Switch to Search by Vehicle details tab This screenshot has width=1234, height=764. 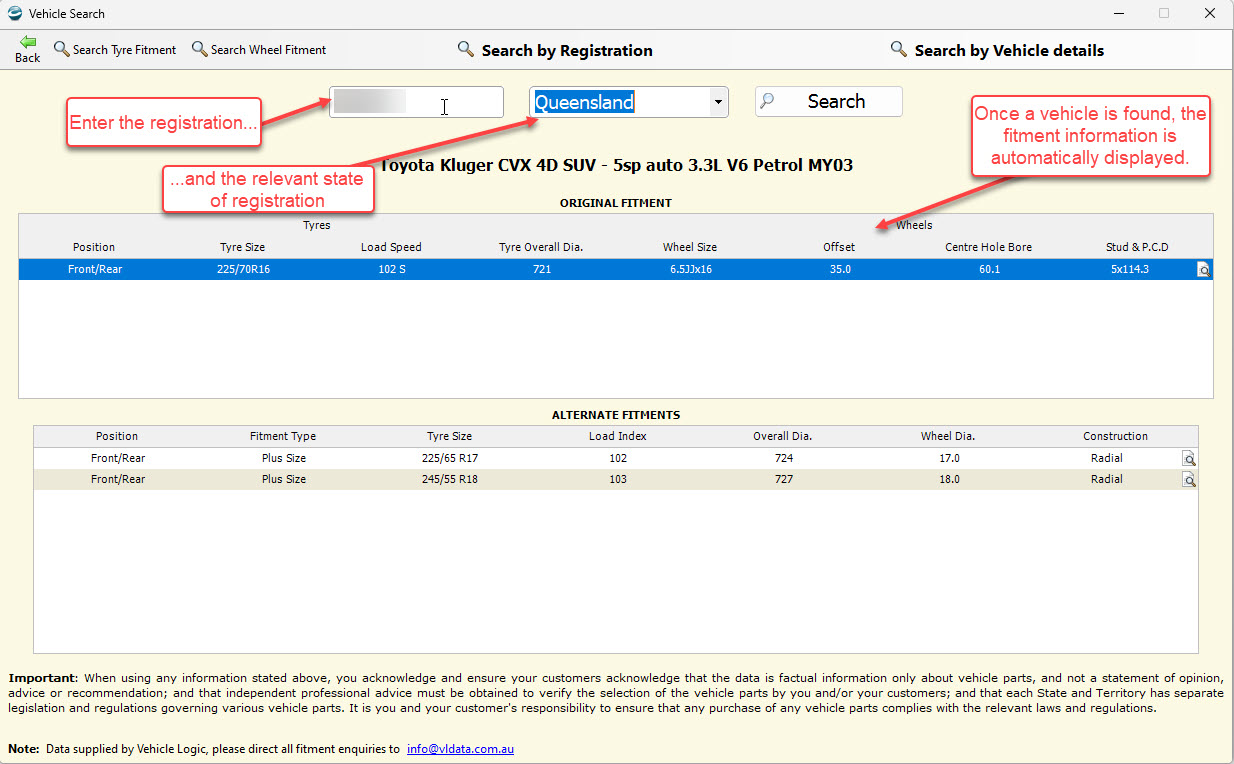pos(998,50)
